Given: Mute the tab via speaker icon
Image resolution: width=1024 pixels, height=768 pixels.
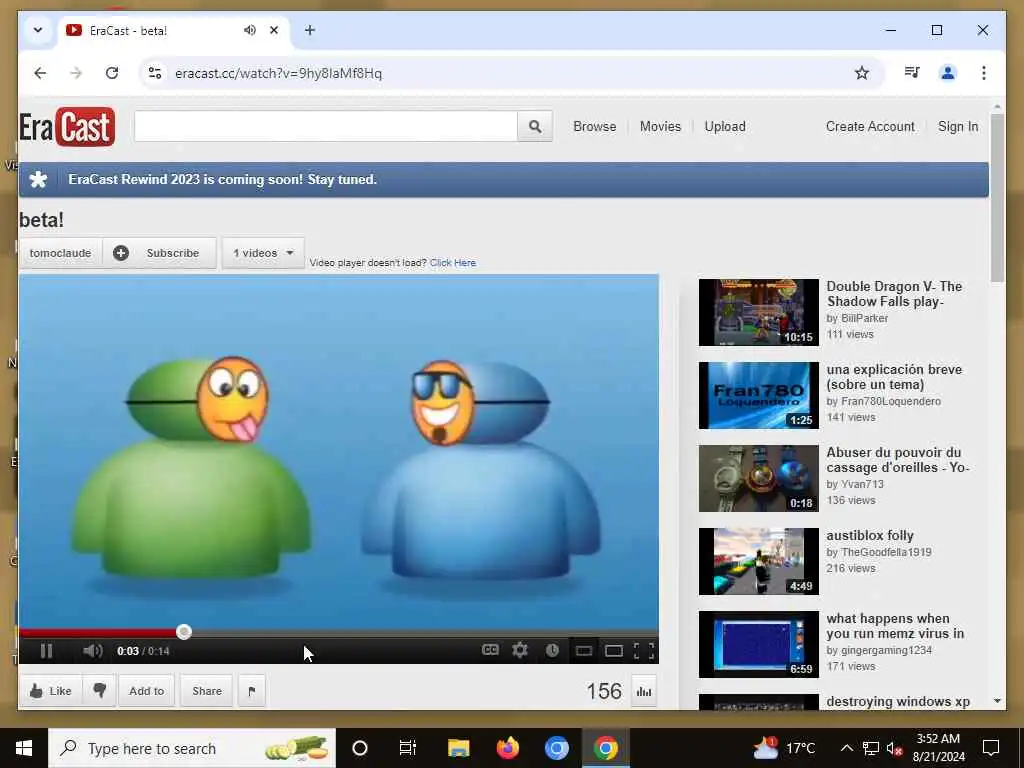Looking at the screenshot, I should coord(249,30).
